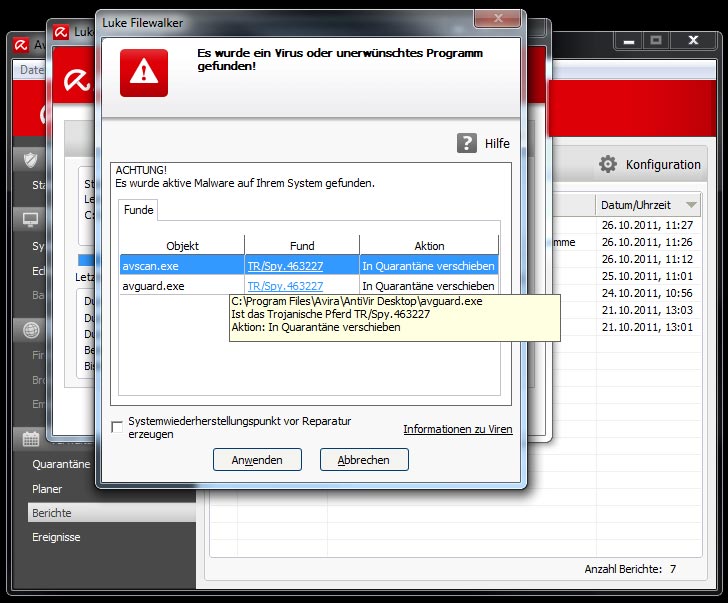Select report dated 21.10.2011, 13:01

647,327
